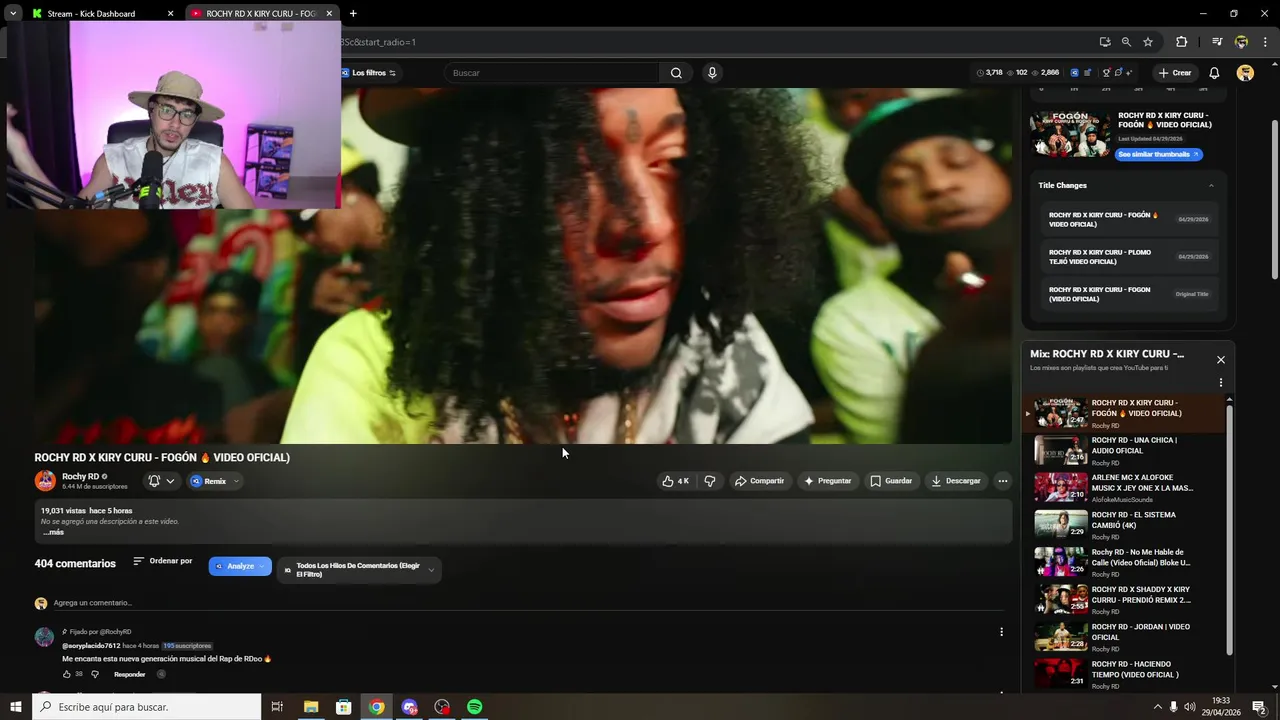Viewport: 1280px width, 720px height.
Task: Save video with Guardar button
Action: coord(891,481)
